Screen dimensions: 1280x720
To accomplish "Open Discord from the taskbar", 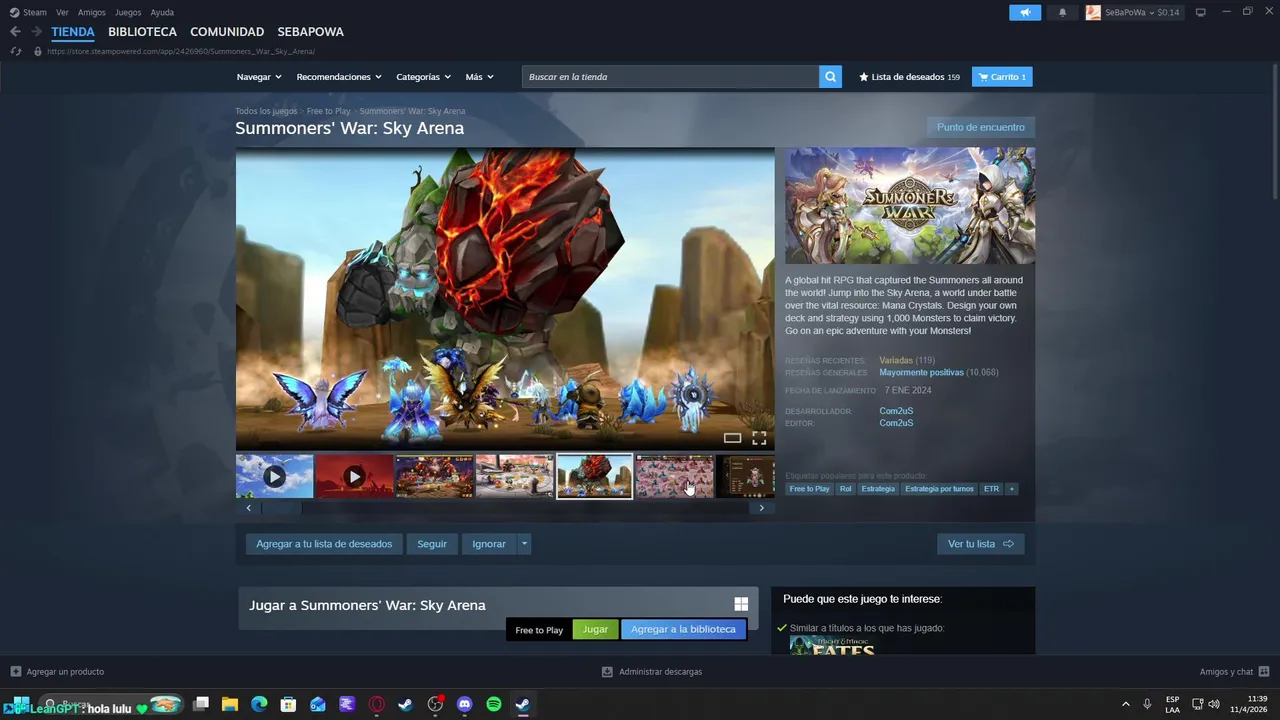I will click(464, 704).
